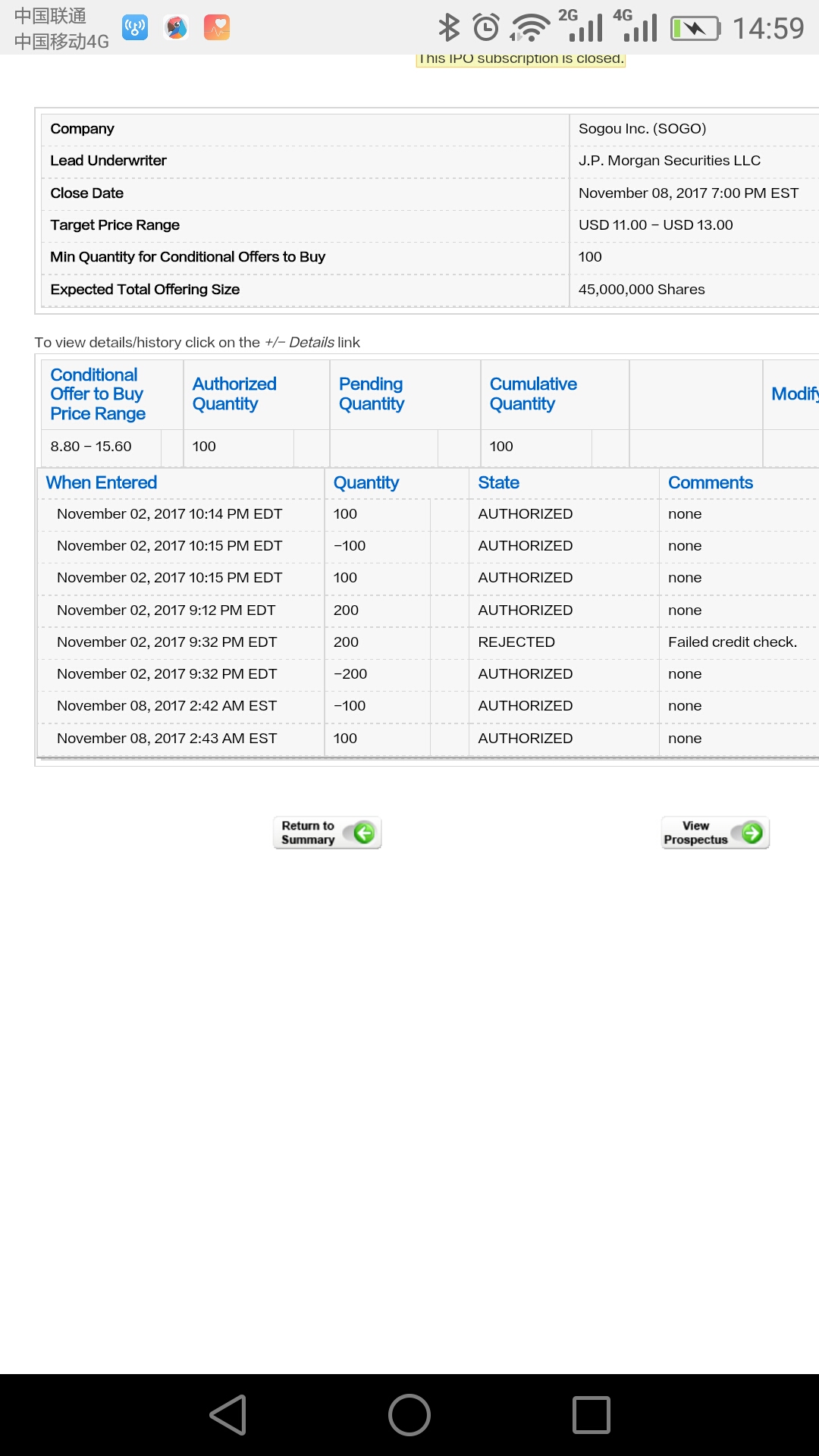Click the IPO subscription is closed notice
Viewport: 819px width, 1456px height.
pos(520,59)
